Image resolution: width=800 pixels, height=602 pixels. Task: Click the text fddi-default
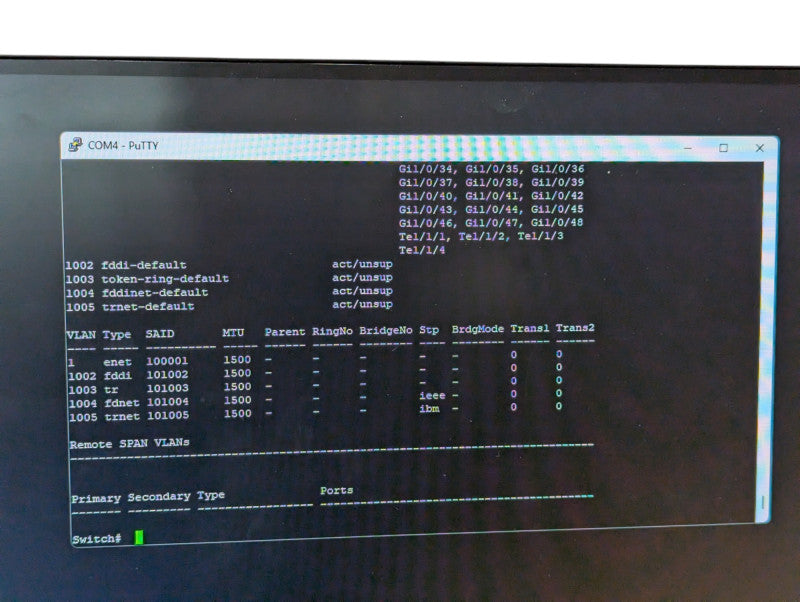[x=143, y=265]
